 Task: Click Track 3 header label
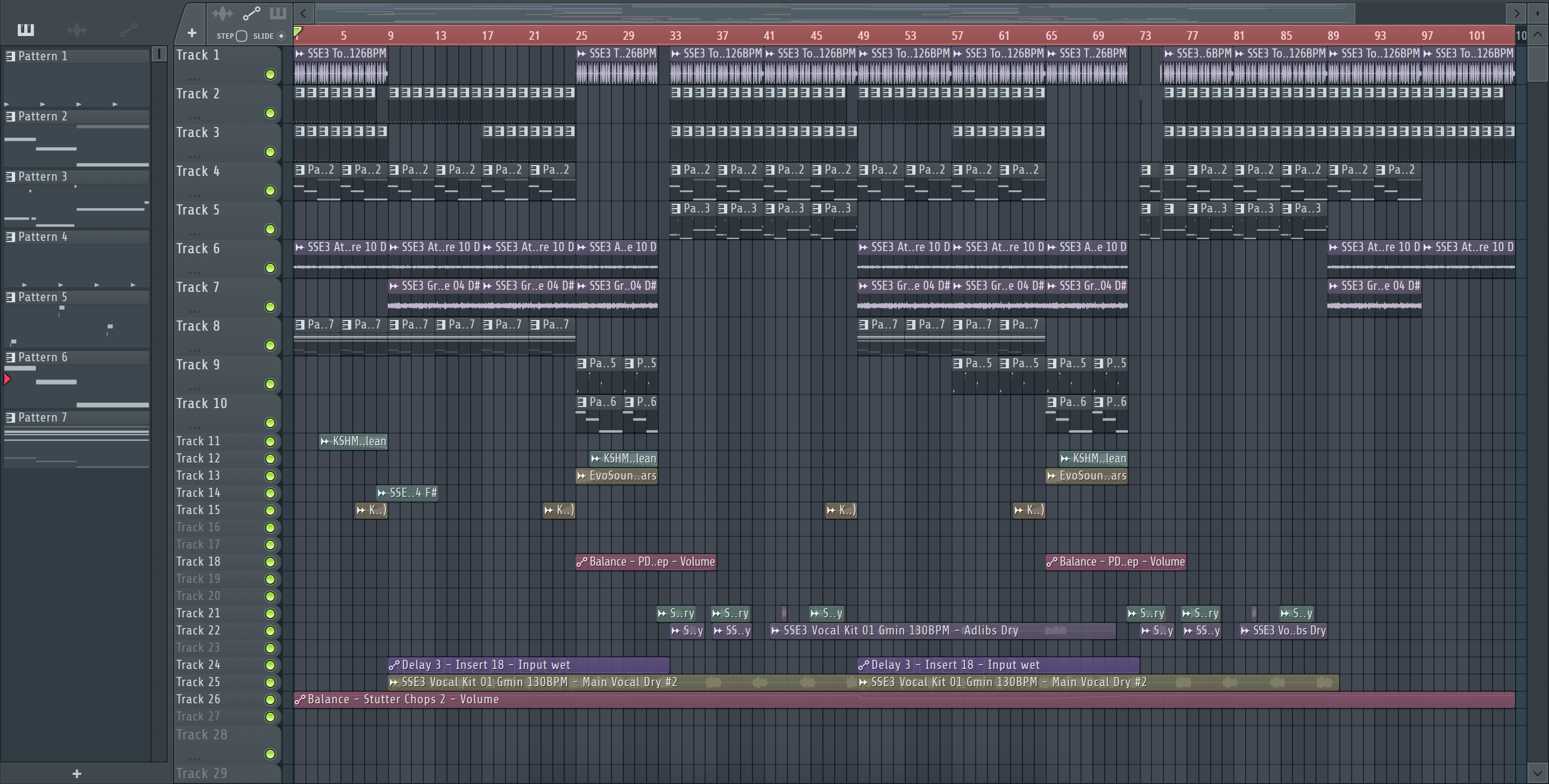pos(198,132)
